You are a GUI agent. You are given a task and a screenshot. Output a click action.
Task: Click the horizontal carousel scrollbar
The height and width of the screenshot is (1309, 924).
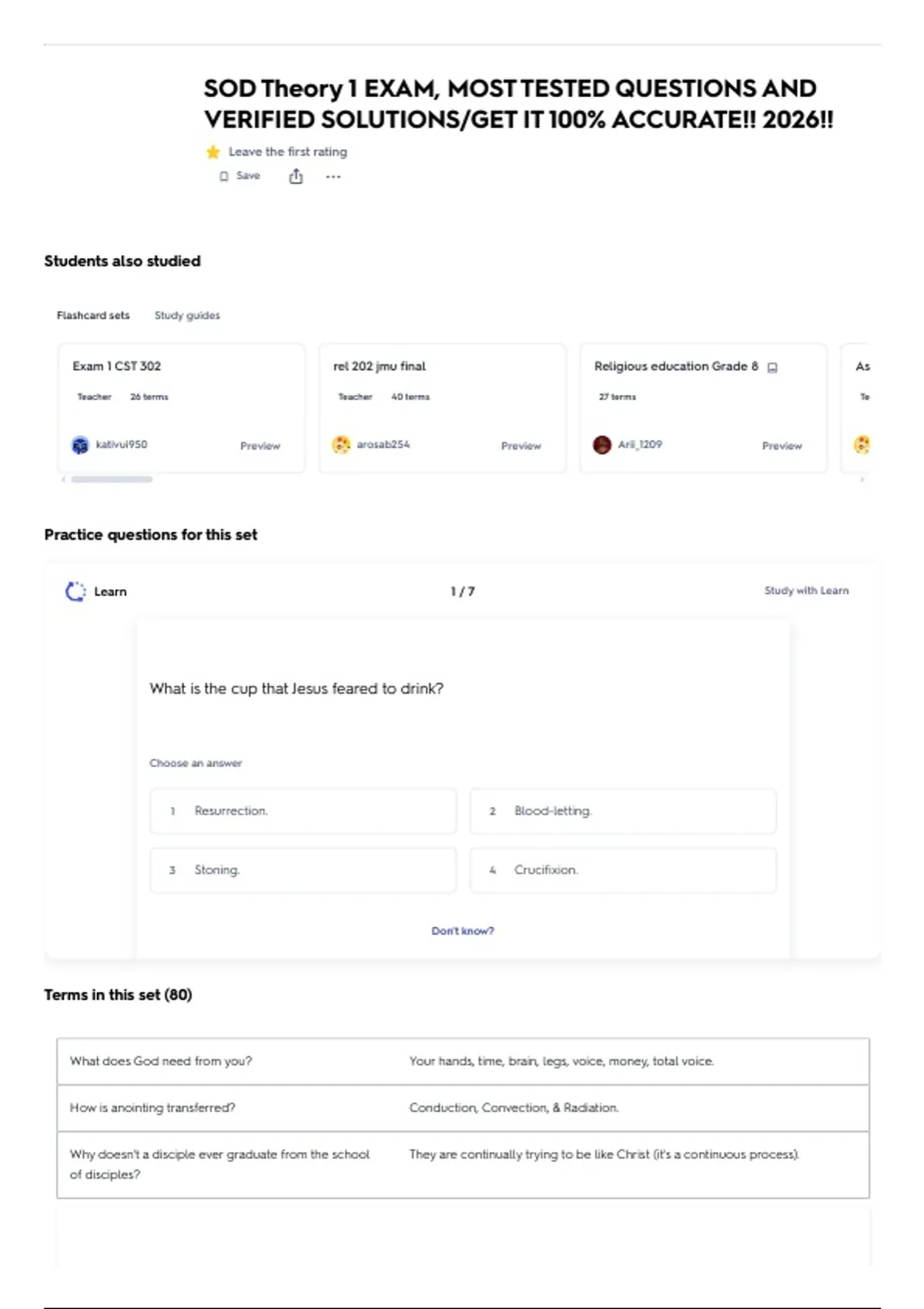112,479
